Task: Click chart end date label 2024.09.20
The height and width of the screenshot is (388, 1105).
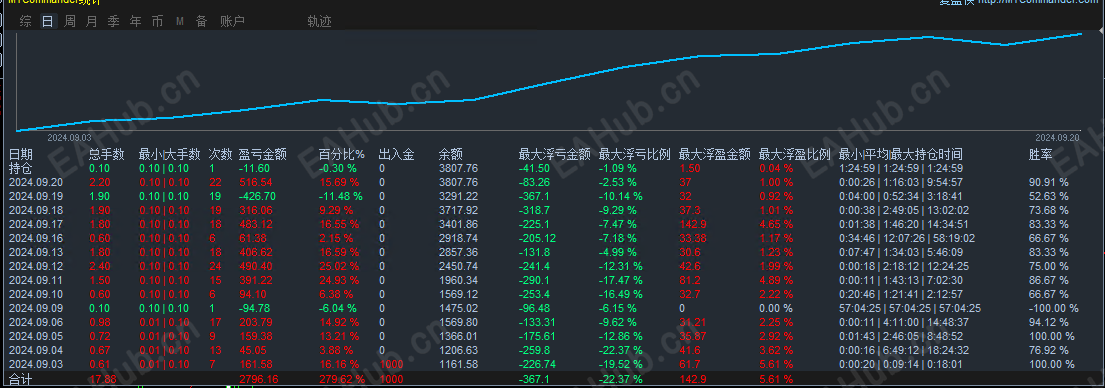Action: click(1058, 137)
